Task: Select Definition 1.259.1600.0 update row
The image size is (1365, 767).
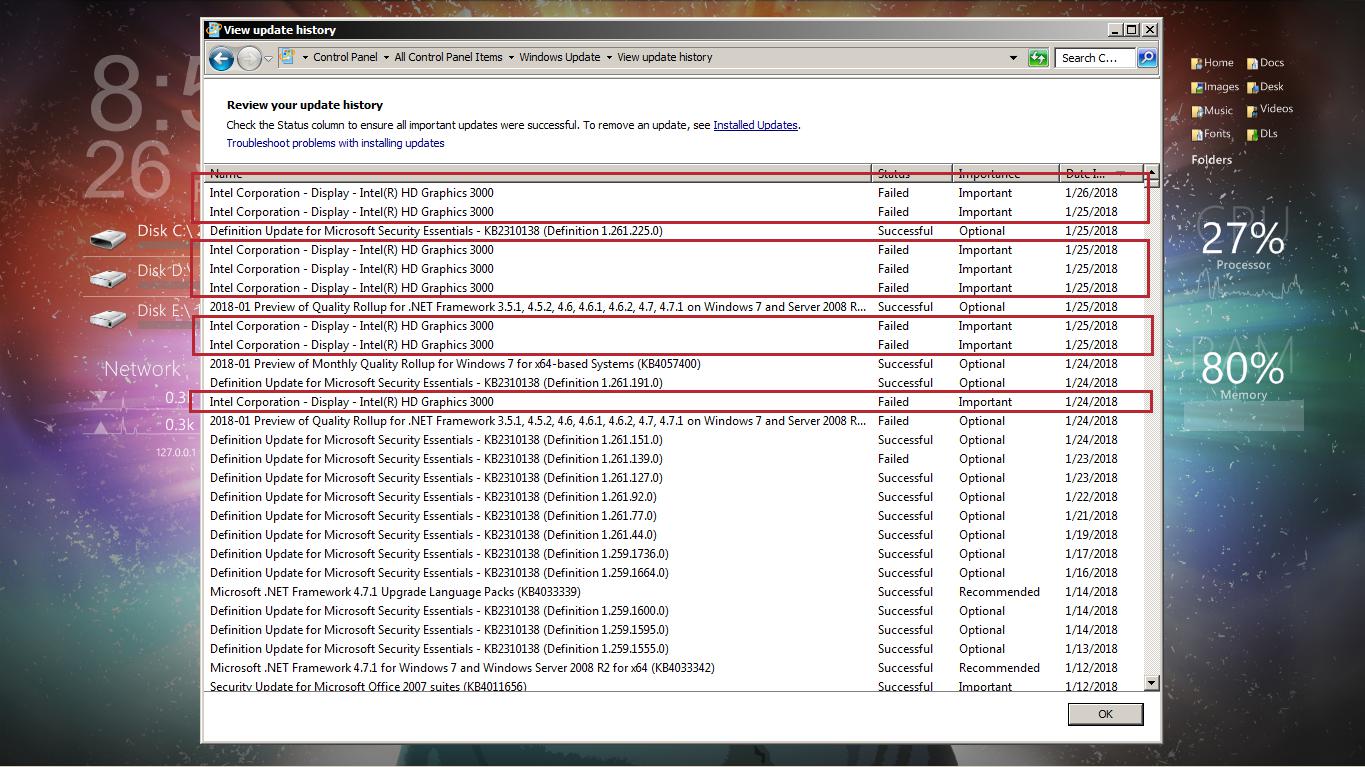Action: (674, 611)
